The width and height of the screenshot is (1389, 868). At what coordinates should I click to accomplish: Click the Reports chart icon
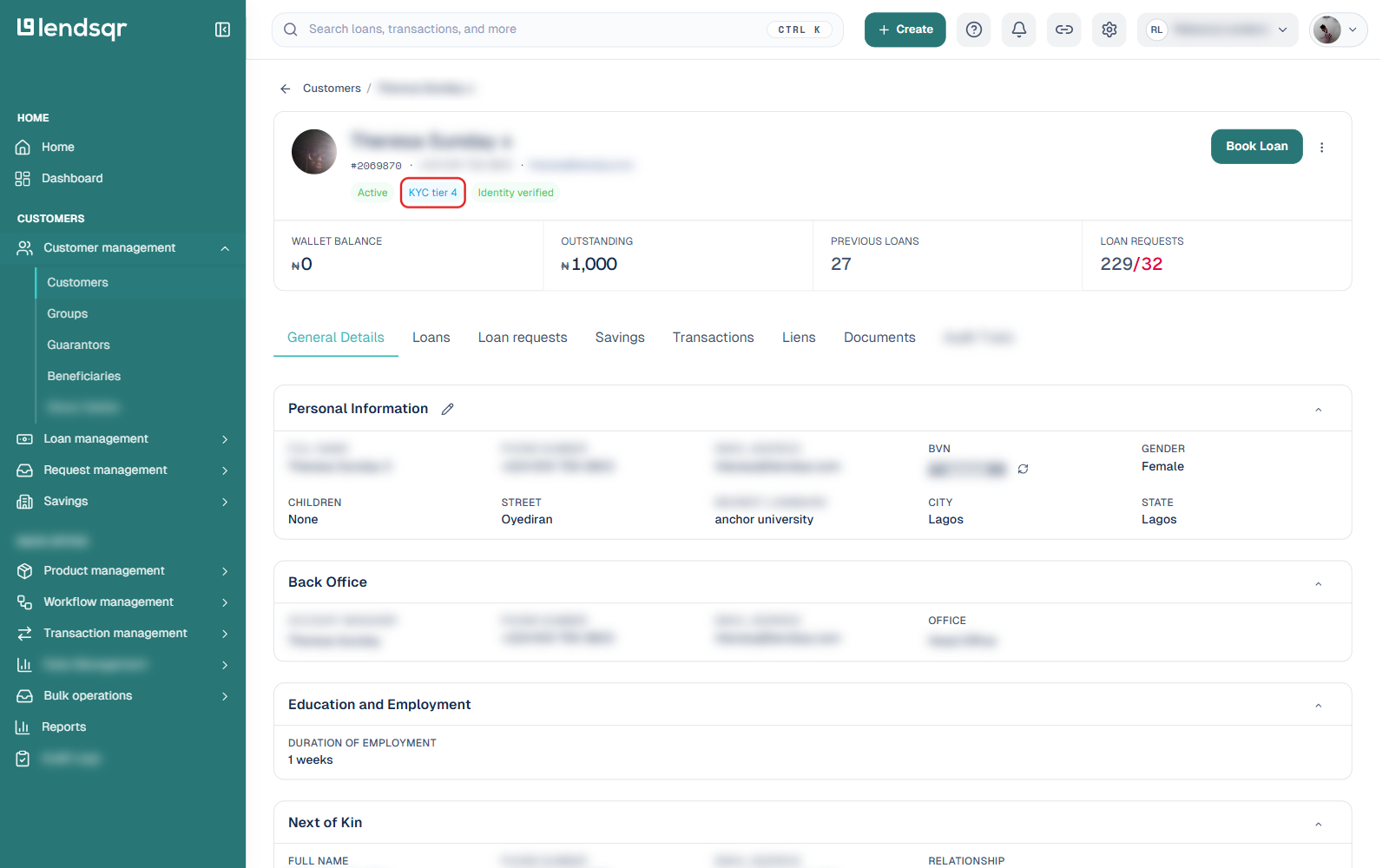(23, 727)
